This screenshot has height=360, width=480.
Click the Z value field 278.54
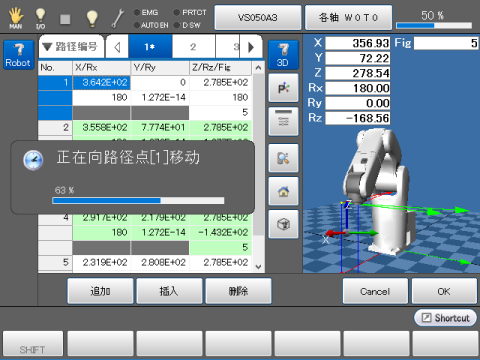tap(358, 73)
